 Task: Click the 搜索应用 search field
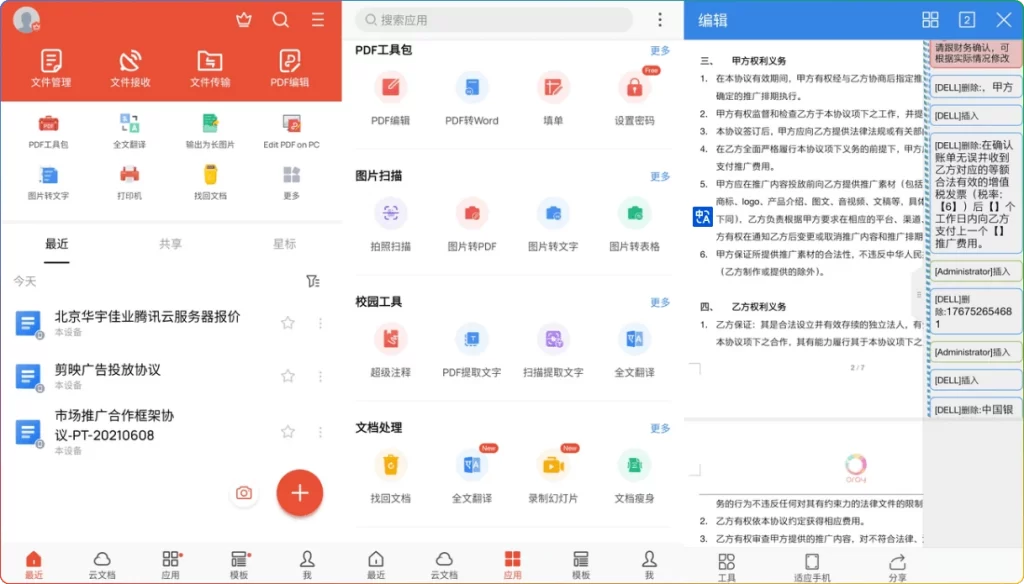tap(493, 20)
